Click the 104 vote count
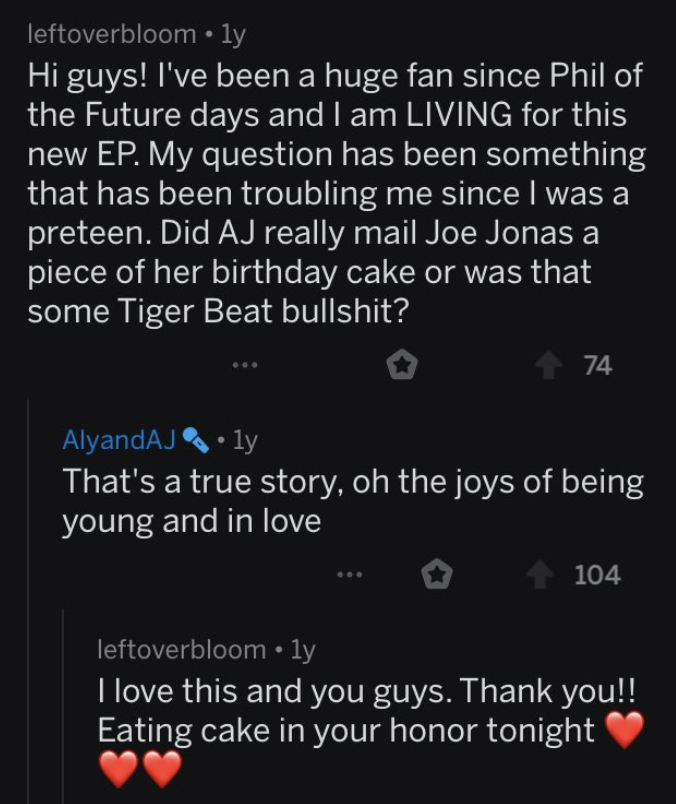Viewport: 676px width, 804px height. [598, 575]
